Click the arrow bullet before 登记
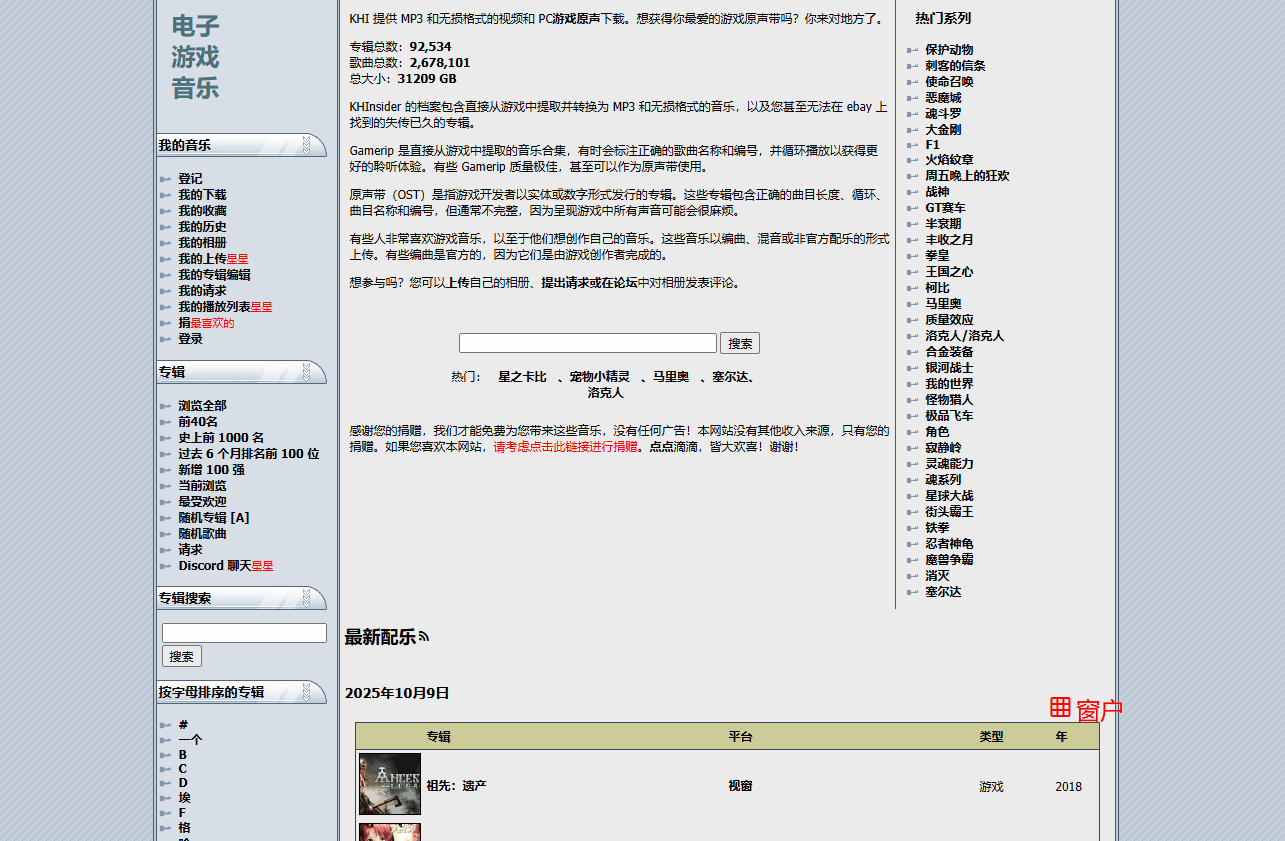 [x=165, y=179]
